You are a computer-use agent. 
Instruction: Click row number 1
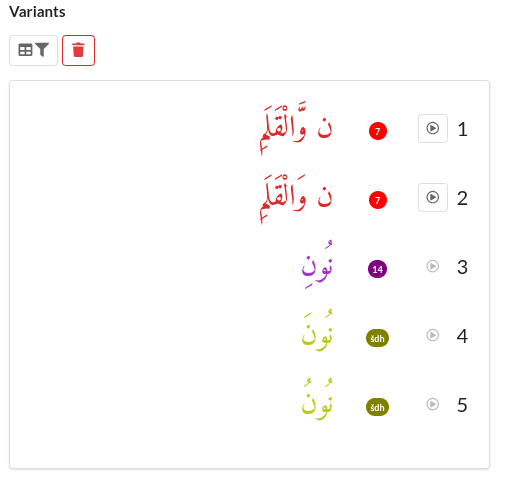[462, 129]
